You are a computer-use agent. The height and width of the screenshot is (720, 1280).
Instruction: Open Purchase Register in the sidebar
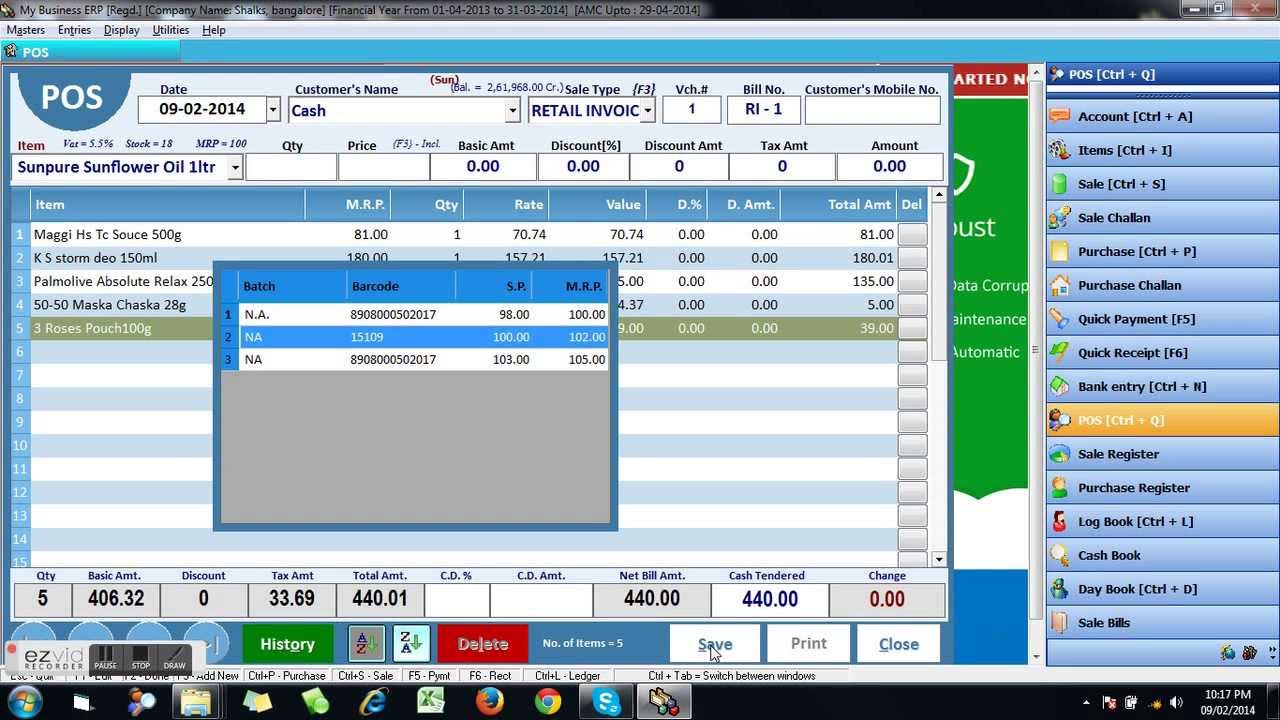pos(1162,487)
